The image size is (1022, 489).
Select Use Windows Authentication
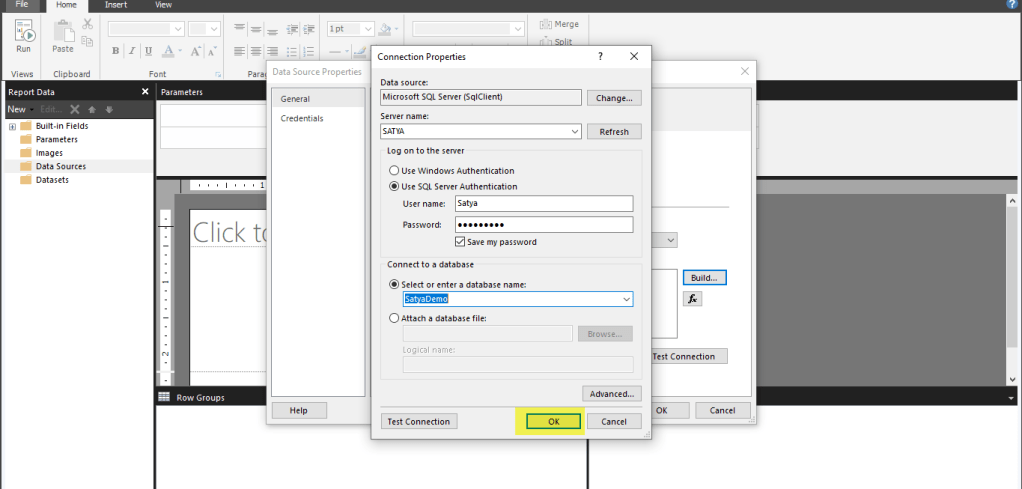click(x=394, y=171)
